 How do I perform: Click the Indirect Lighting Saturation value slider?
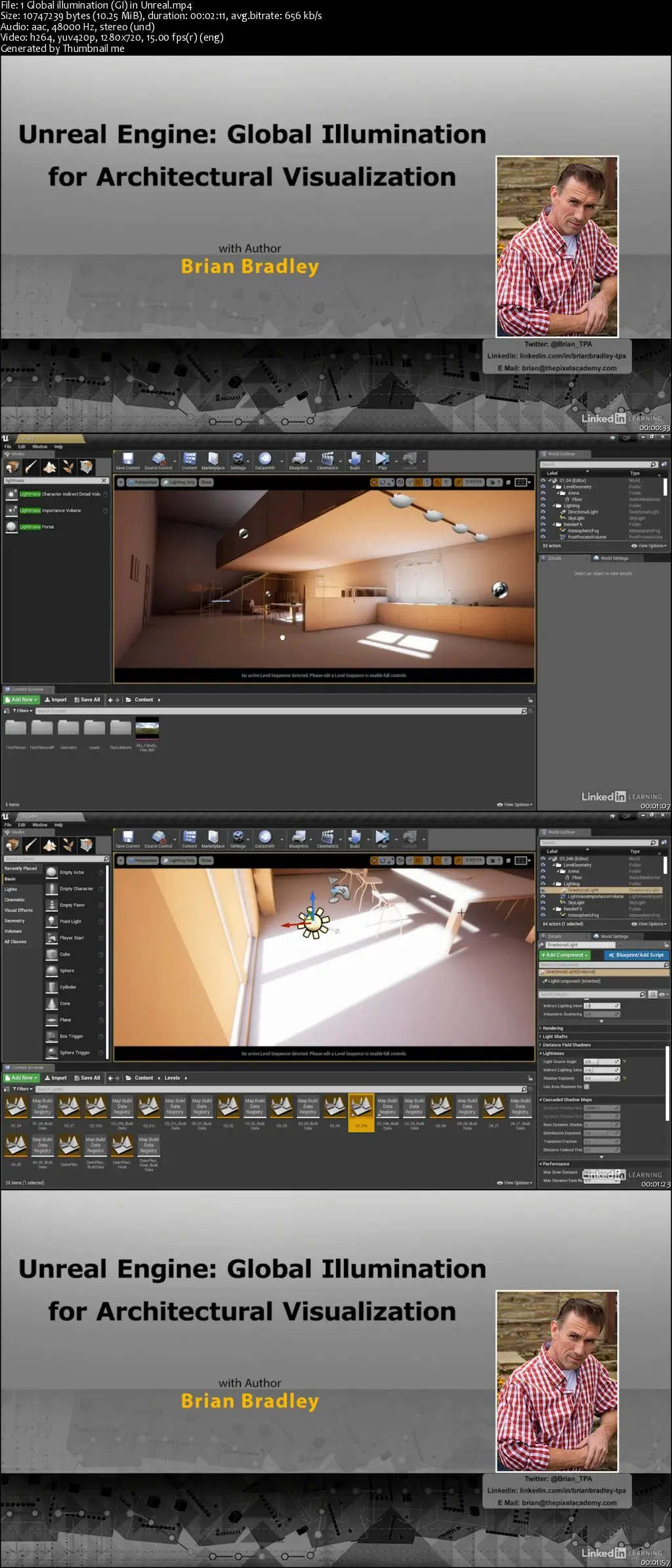point(602,1070)
